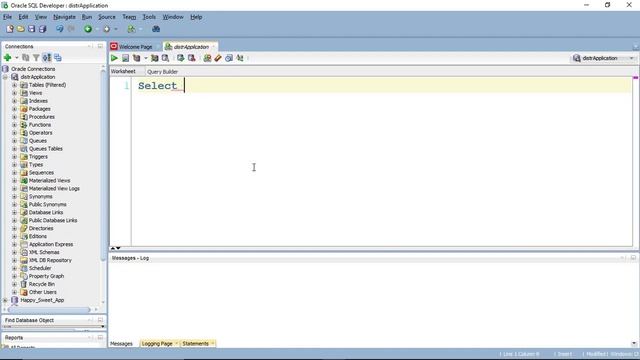Viewport: 640px width, 360px height.
Task: Run statement with green play button
Action: [114, 58]
